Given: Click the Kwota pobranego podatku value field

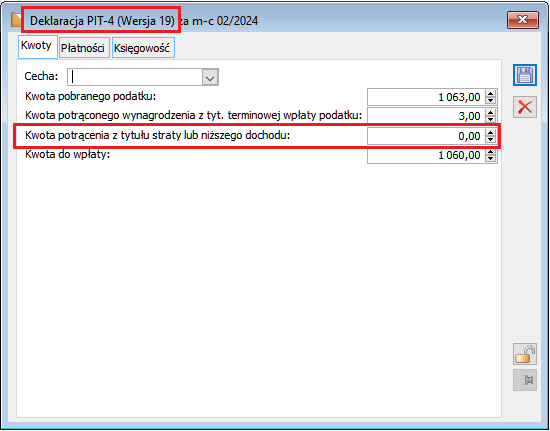Looking at the screenshot, I should coord(426,97).
